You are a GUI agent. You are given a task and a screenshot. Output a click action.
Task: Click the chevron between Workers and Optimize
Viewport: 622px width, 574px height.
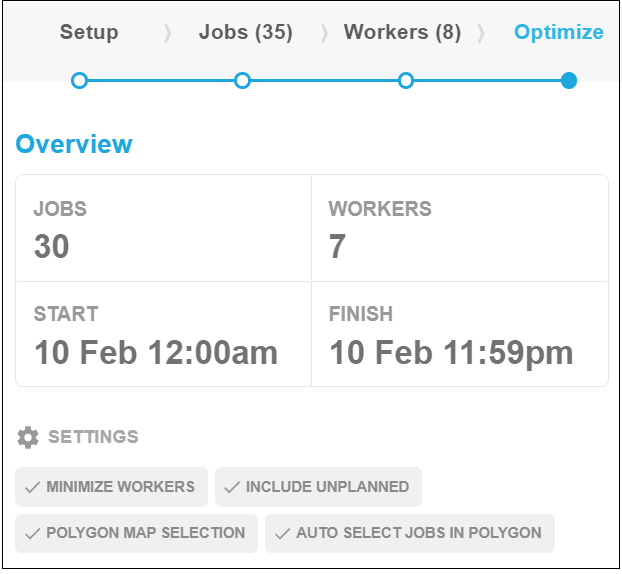pyautogui.click(x=481, y=33)
